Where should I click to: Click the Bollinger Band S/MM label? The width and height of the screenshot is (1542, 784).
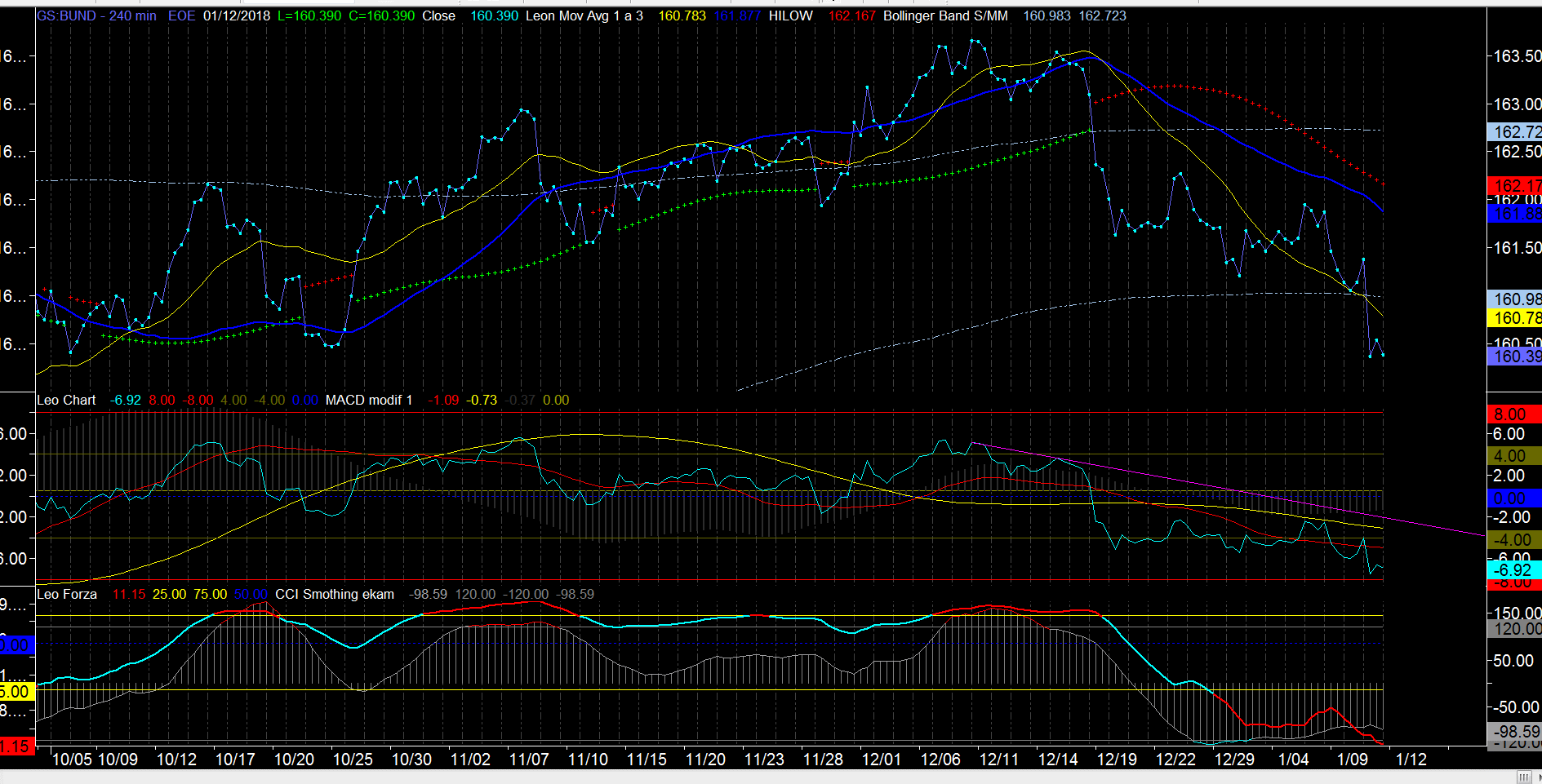945,16
